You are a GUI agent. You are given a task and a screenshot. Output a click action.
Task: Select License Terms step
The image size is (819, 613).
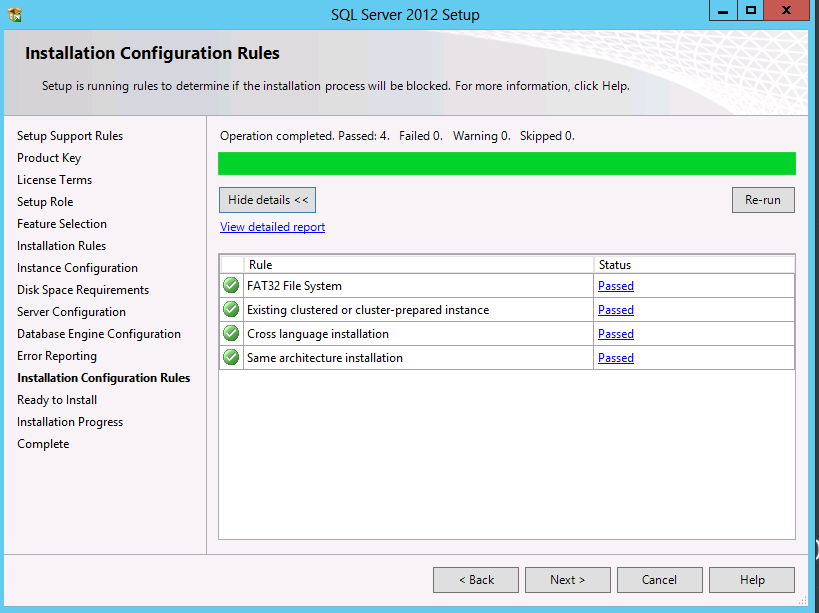coord(54,180)
